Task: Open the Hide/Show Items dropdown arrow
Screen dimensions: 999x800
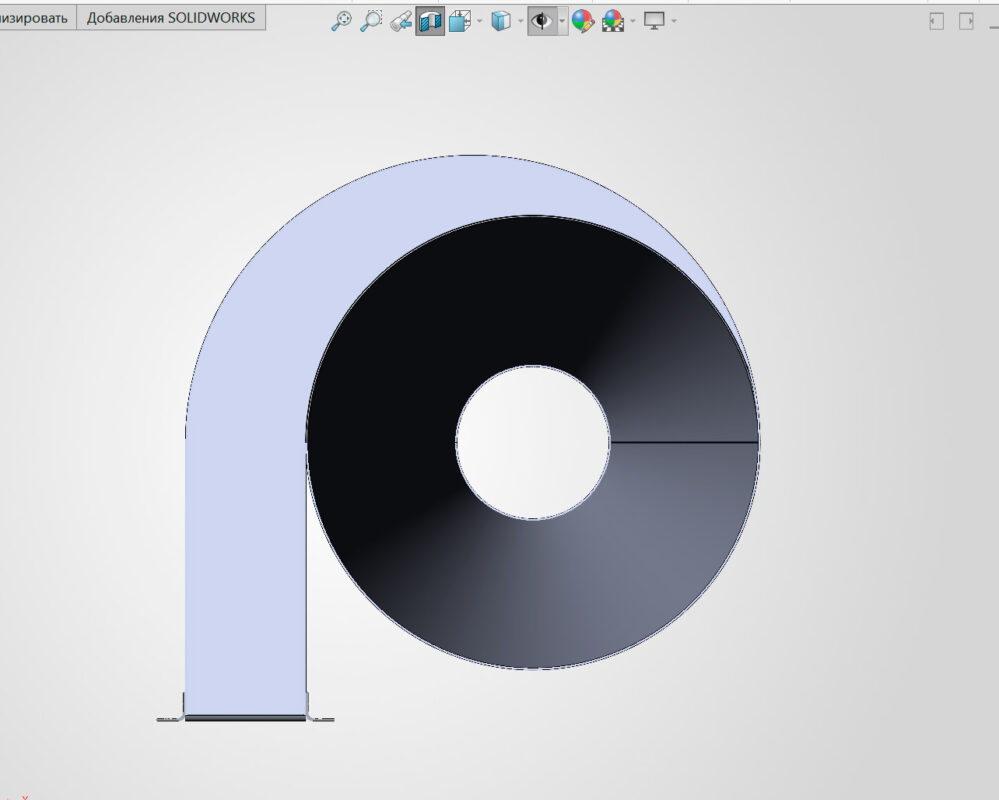Action: (x=562, y=21)
